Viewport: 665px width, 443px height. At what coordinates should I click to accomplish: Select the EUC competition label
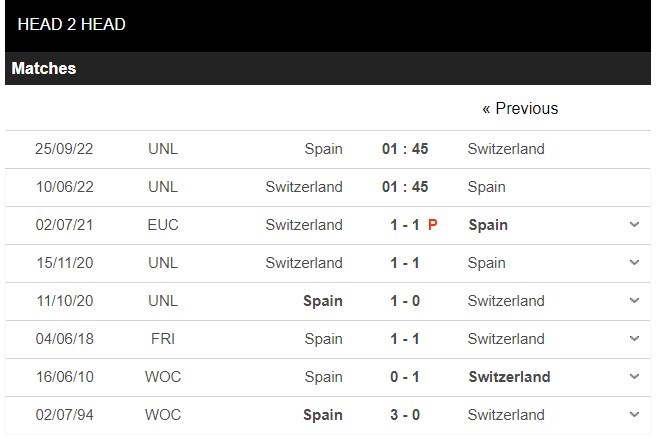pos(163,225)
